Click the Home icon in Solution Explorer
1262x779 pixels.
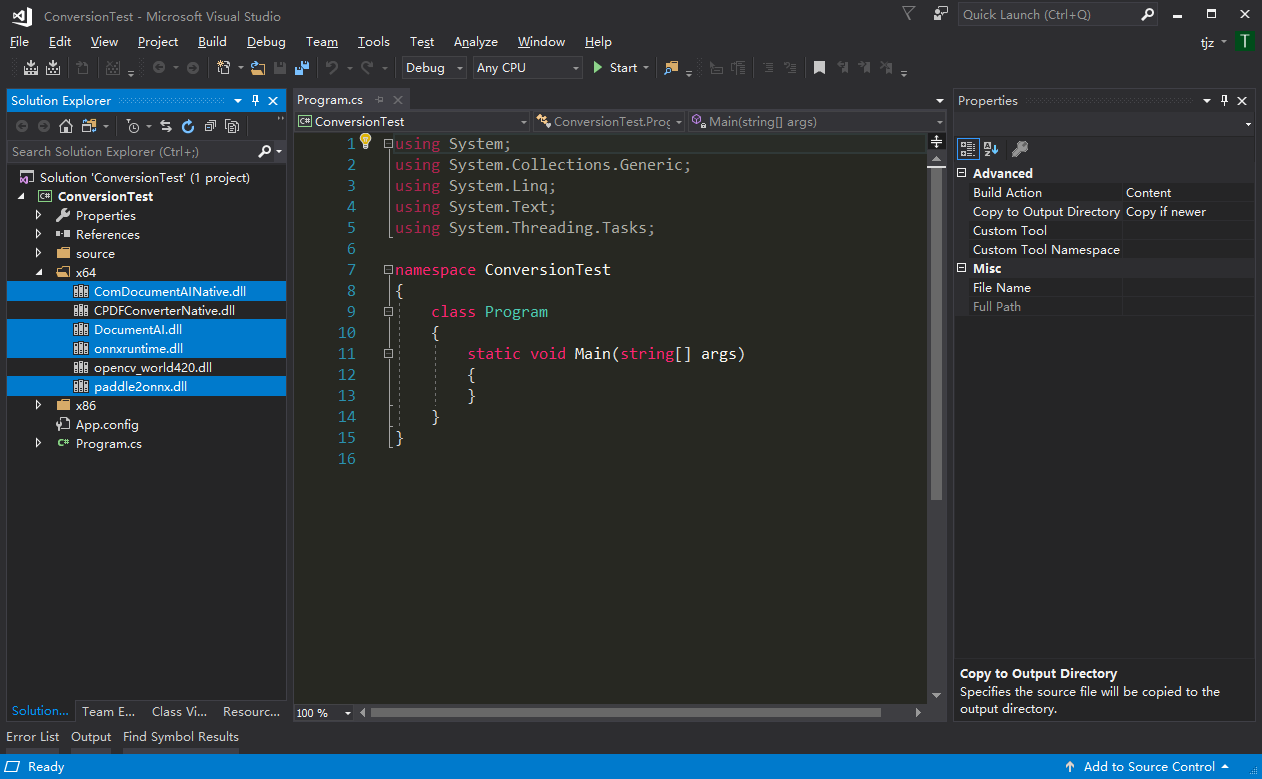(x=66, y=126)
